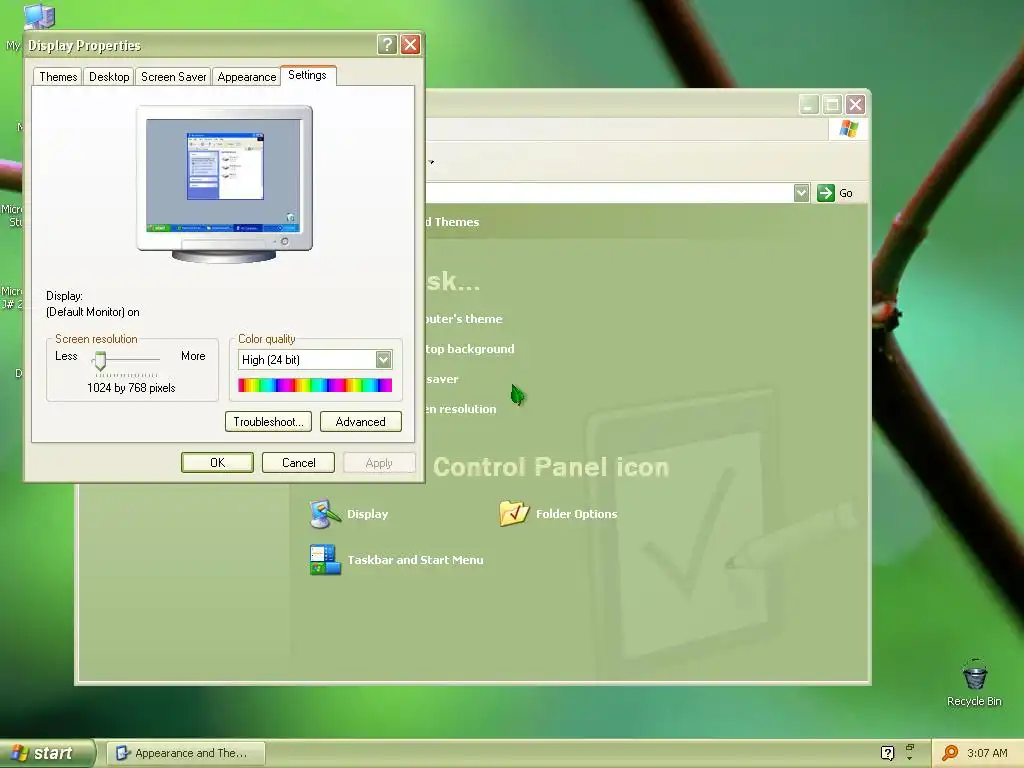Click the color quality rainbow bar
1024x768 pixels.
point(315,385)
